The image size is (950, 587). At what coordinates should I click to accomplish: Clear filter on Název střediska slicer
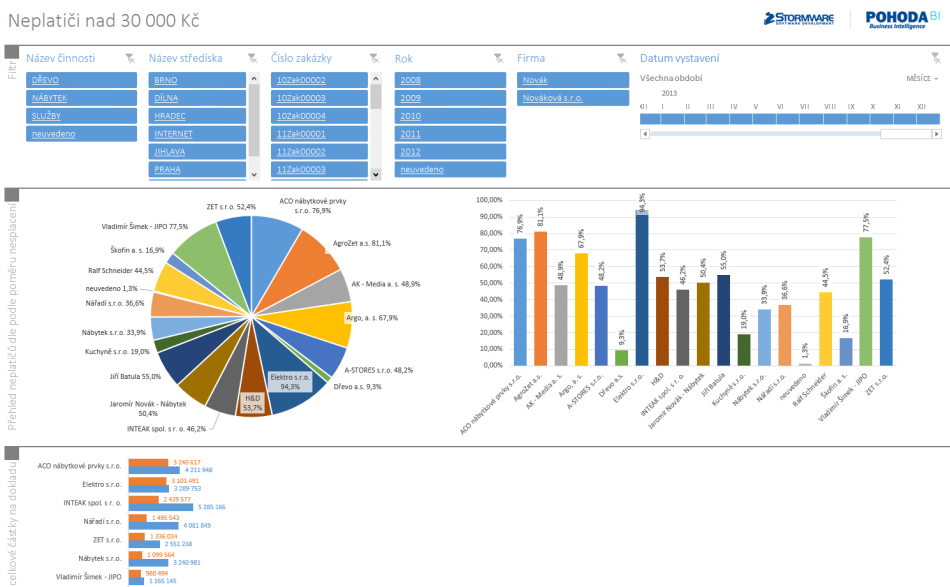252,58
